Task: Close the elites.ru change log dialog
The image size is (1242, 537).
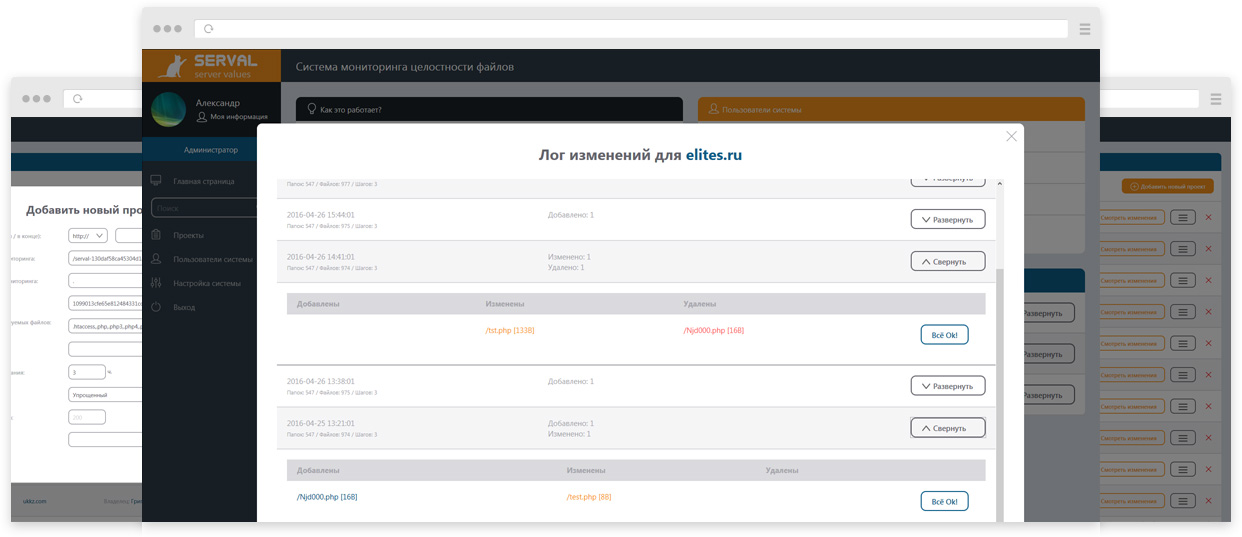Action: pos(1011,136)
